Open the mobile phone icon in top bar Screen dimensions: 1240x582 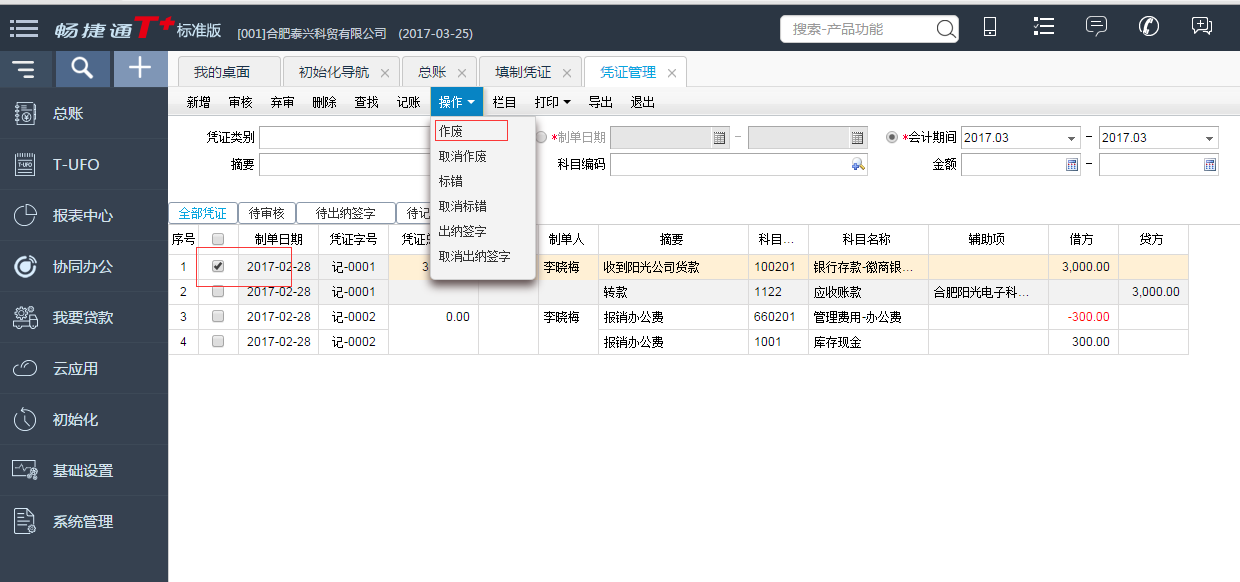coord(990,27)
